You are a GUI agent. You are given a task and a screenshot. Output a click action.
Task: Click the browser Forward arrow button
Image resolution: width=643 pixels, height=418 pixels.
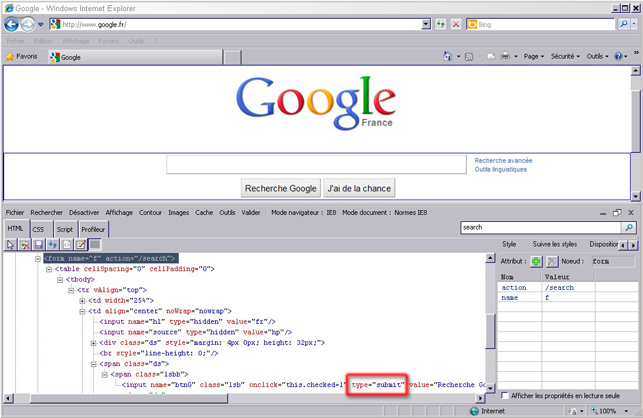pos(28,25)
